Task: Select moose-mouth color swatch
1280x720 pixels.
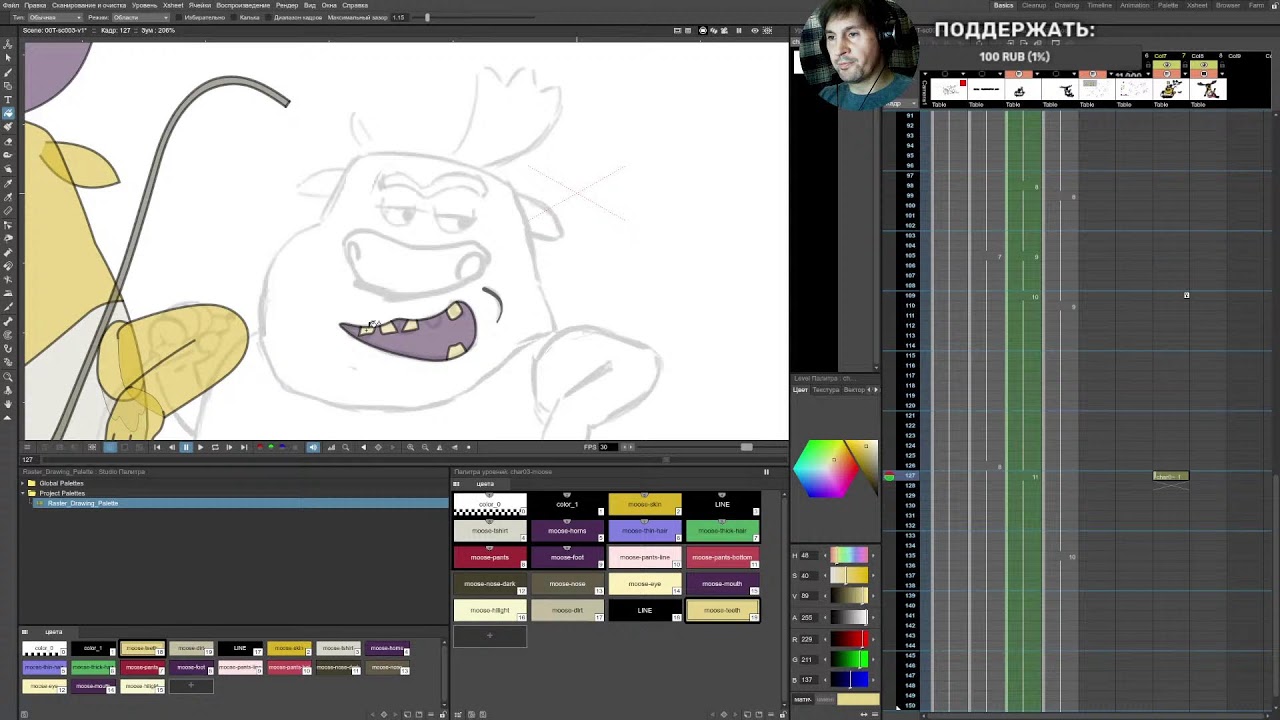Action: [x=722, y=583]
